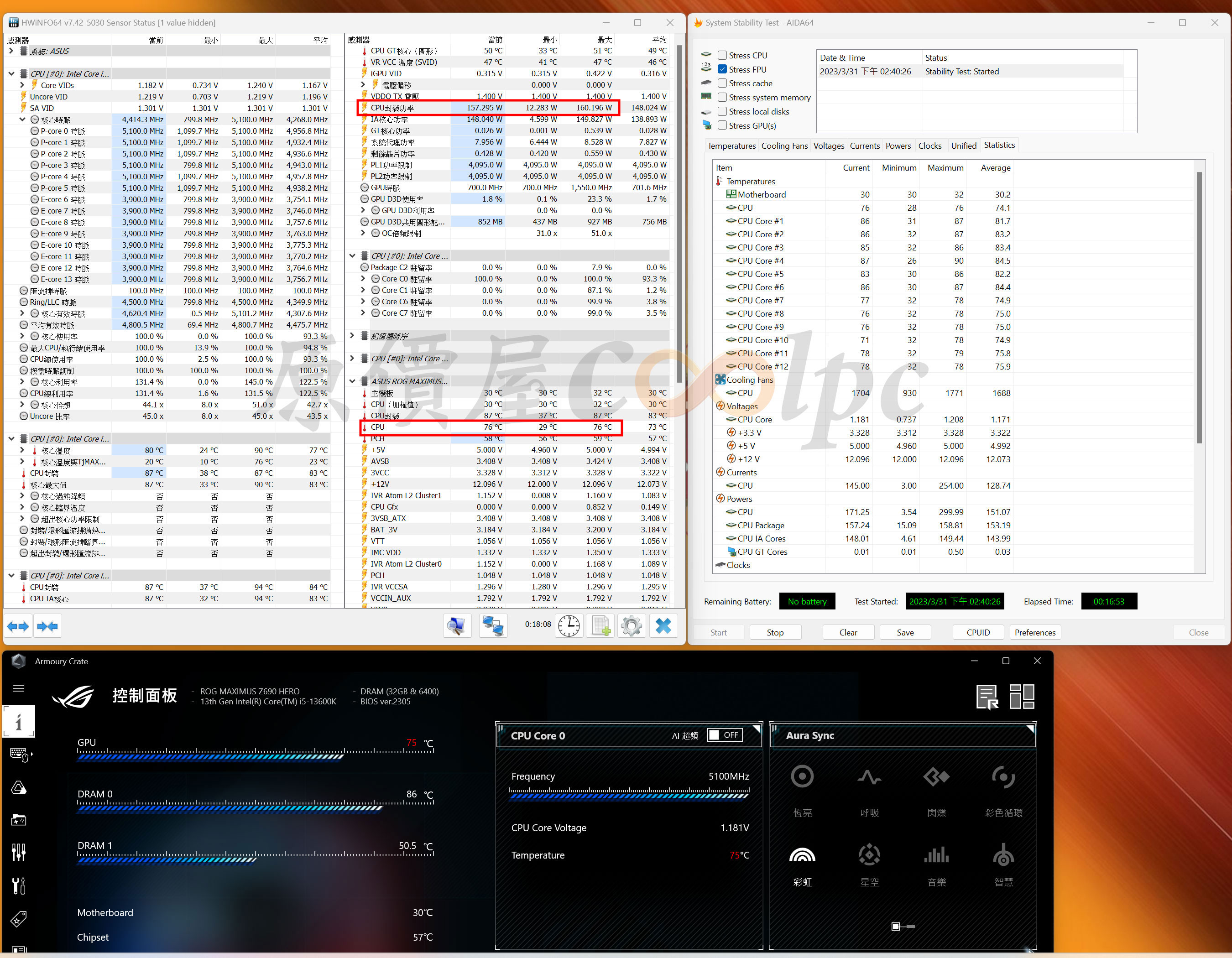
Task: Start HWiNFO logging with sheet-plus icon
Action: [x=600, y=626]
